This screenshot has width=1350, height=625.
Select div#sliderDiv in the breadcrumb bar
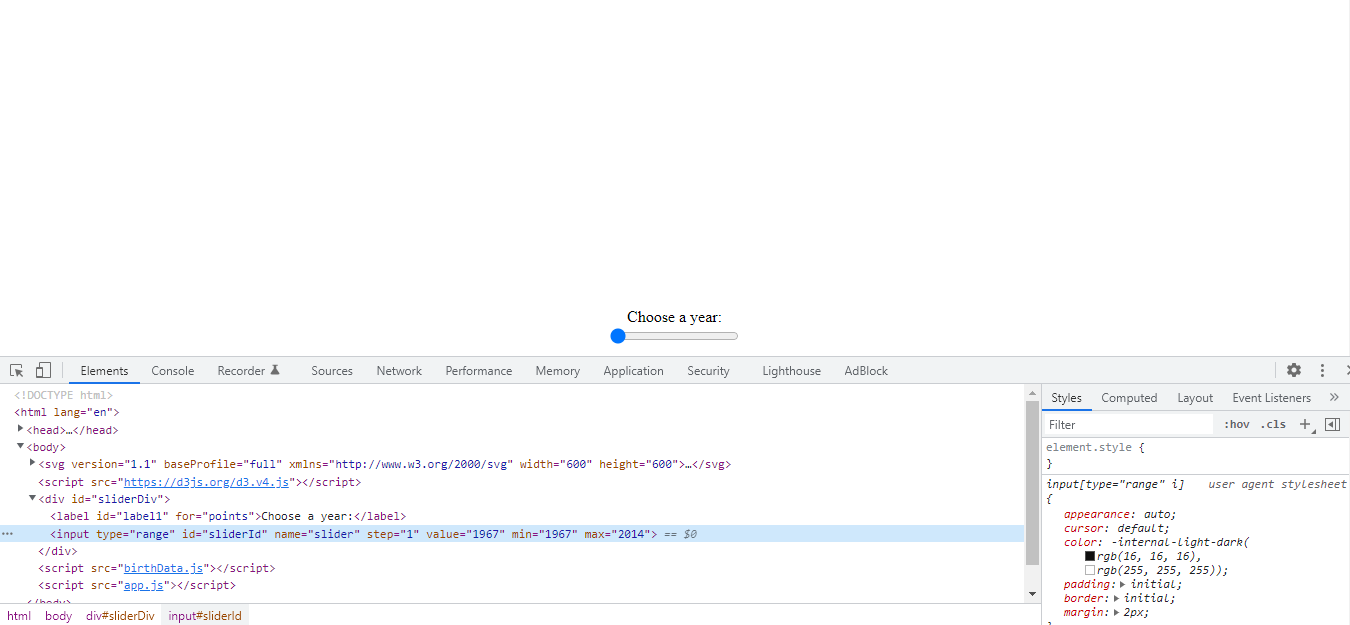(x=120, y=616)
